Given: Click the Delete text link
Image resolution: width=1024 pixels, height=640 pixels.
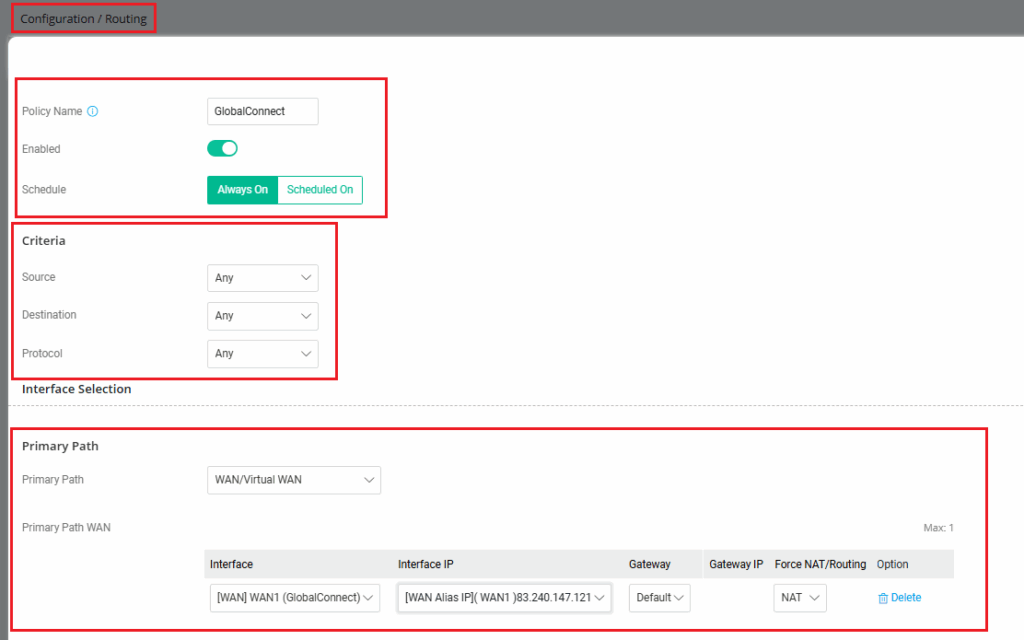Looking at the screenshot, I should click(906, 598).
